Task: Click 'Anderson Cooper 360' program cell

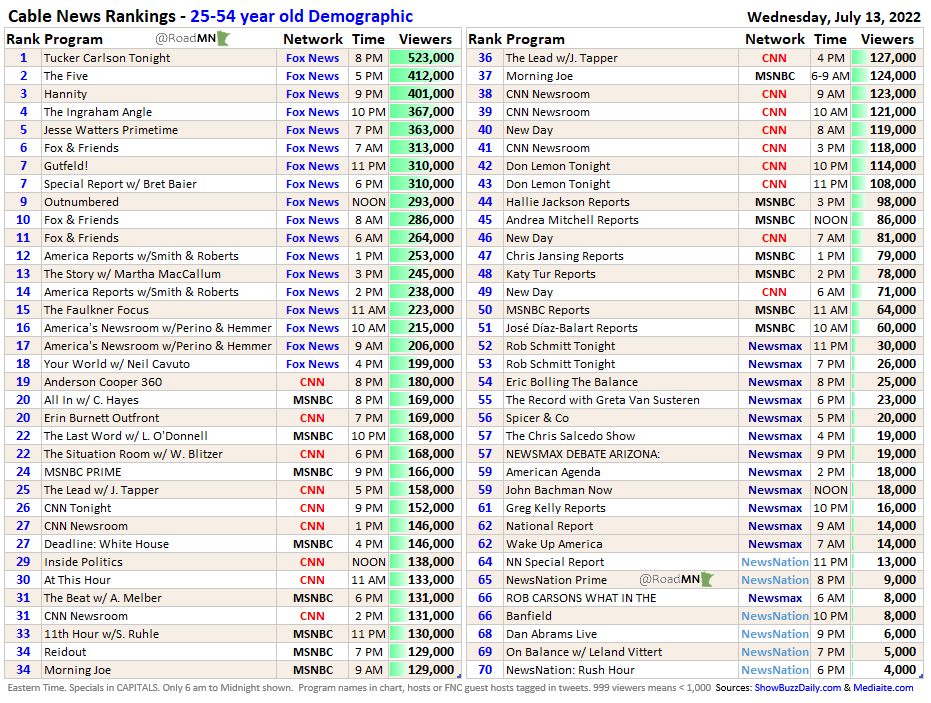Action: tap(159, 382)
